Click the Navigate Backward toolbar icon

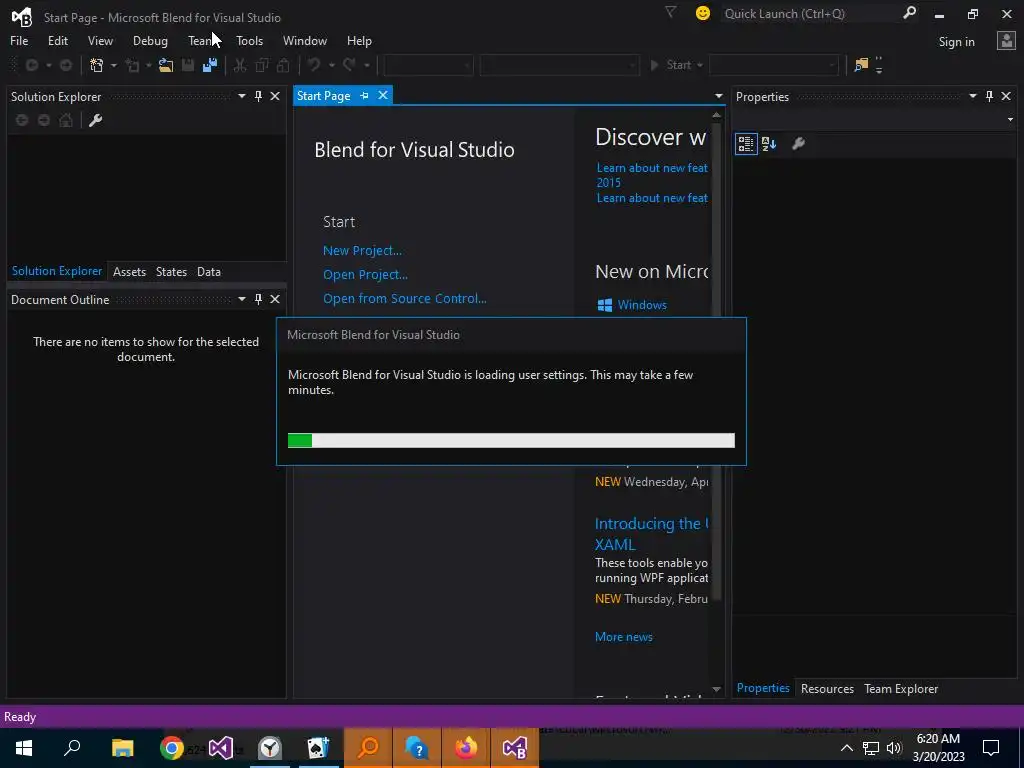[x=31, y=65]
